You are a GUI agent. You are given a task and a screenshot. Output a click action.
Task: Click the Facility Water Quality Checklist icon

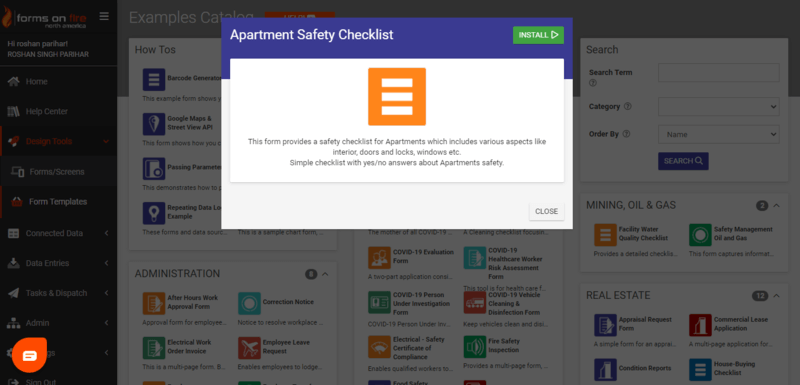tap(605, 235)
